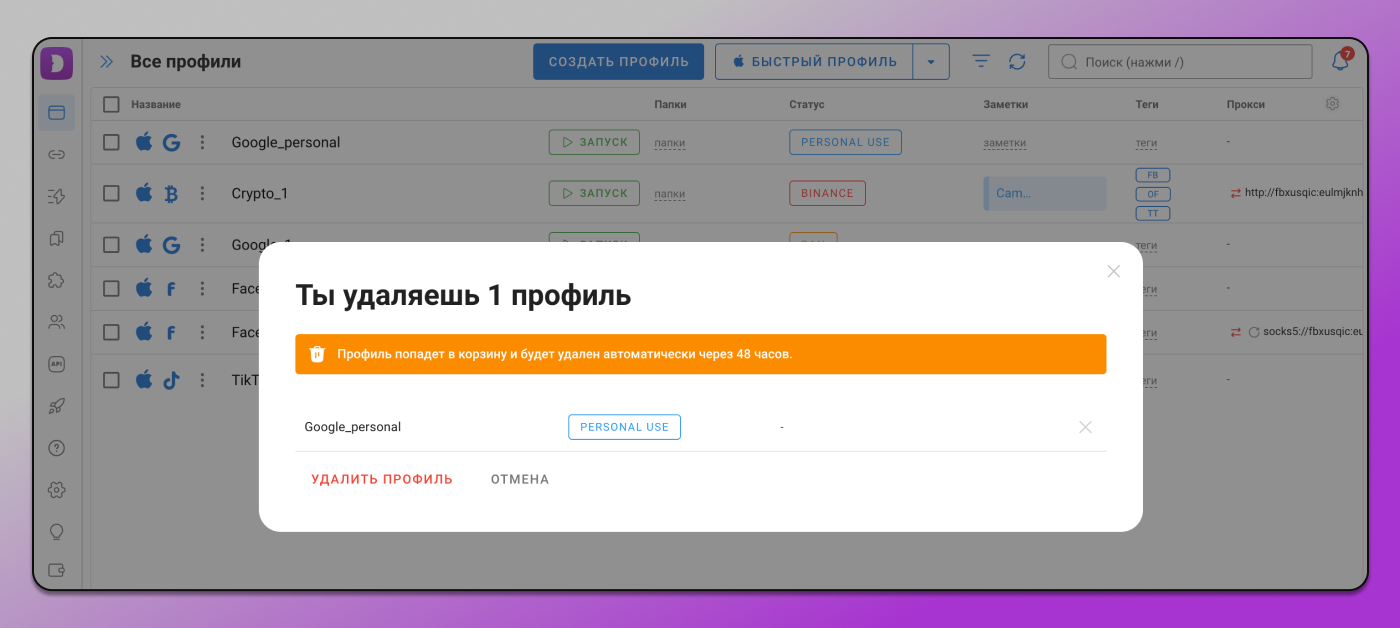Select the Automation lightning icon in sidebar
The image size is (1400, 628).
pyautogui.click(x=57, y=197)
